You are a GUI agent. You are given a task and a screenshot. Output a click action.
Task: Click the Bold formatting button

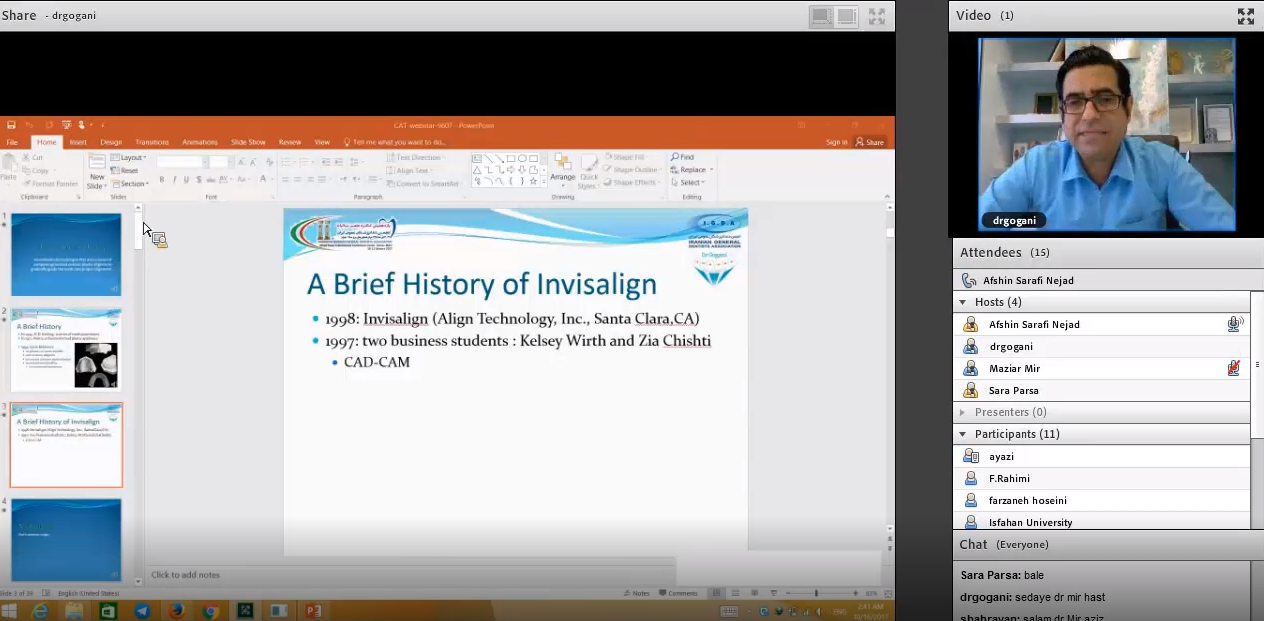point(161,180)
